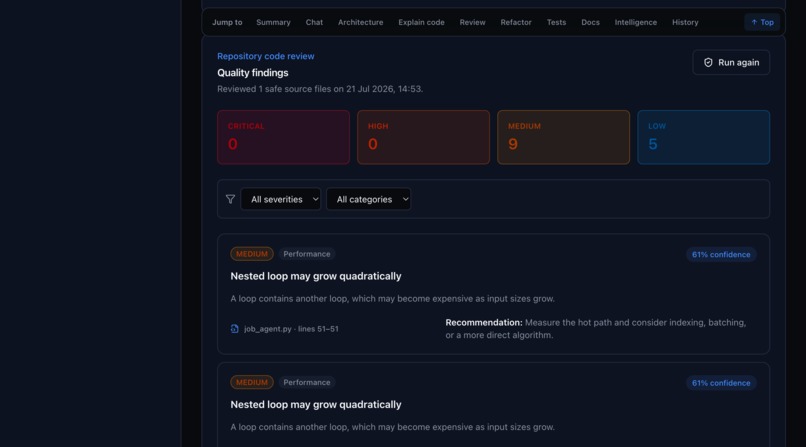This screenshot has width=806, height=447.
Task: Click the Quality findings heading
Action: (x=252, y=72)
